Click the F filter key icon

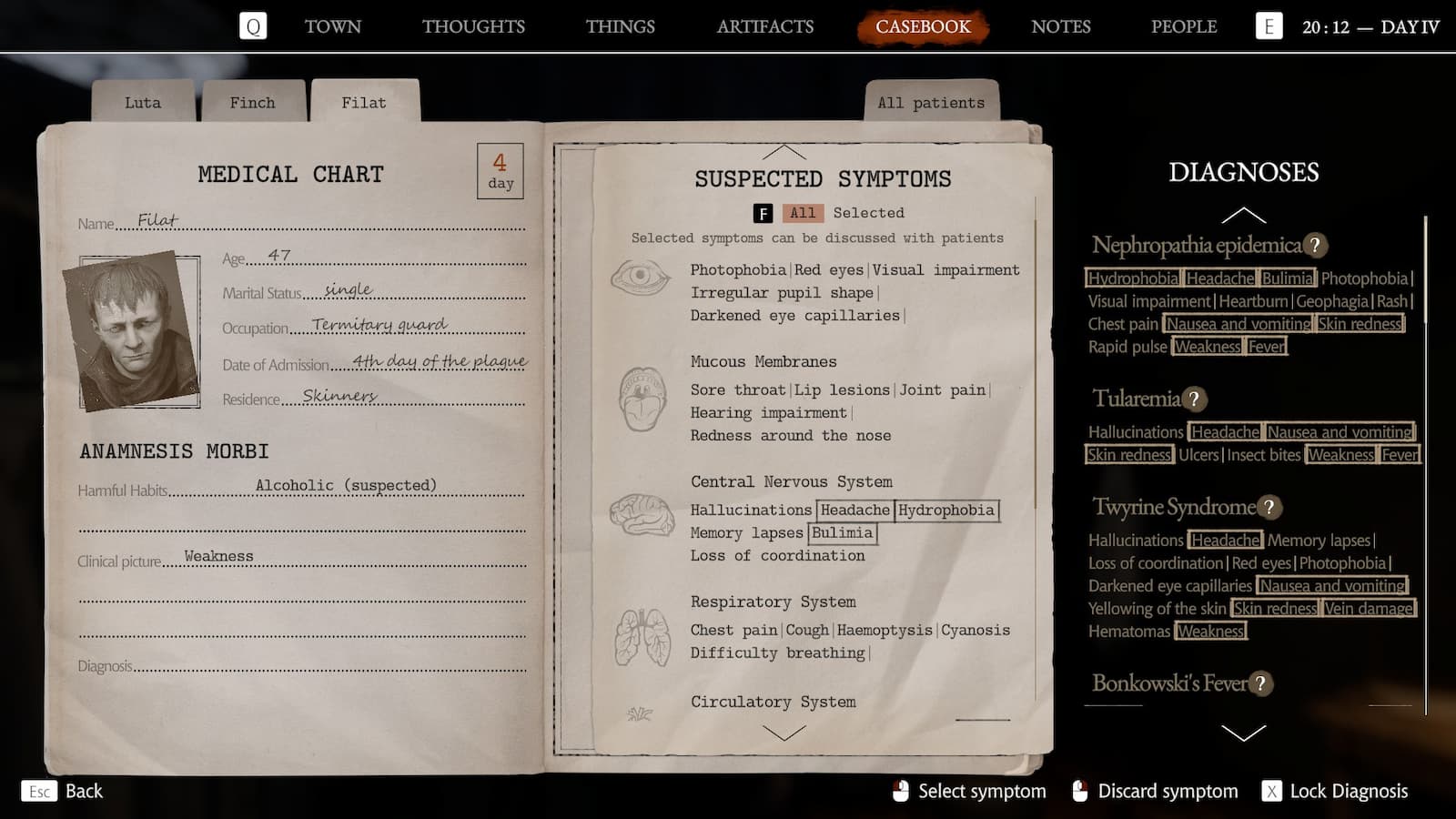point(763,213)
